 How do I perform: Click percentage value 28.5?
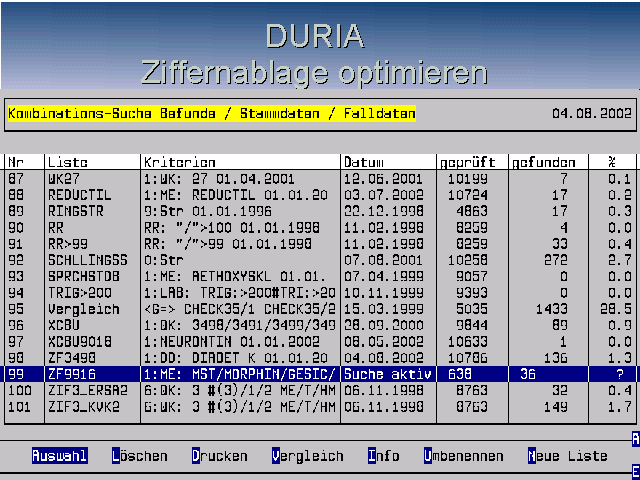click(616, 309)
